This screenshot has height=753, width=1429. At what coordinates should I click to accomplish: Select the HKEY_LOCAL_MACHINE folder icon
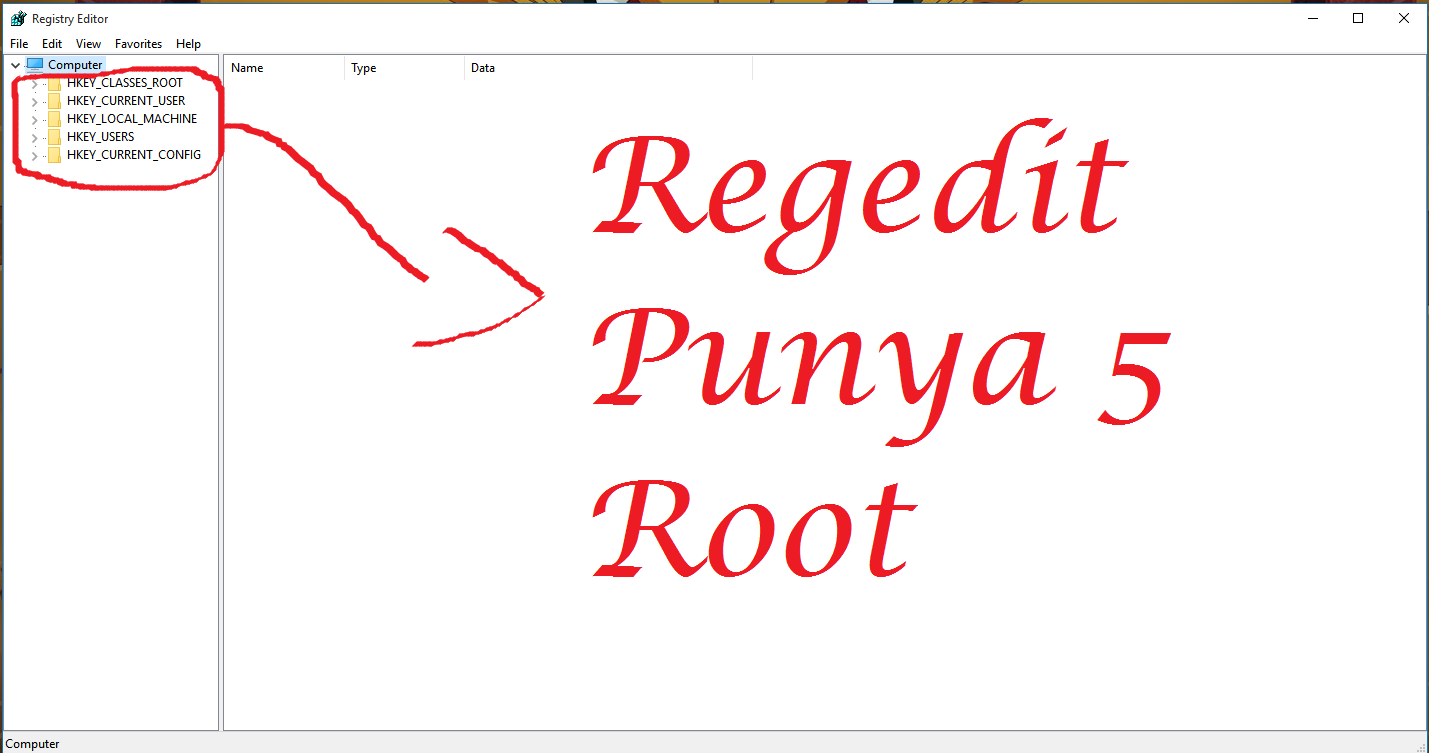coord(54,118)
